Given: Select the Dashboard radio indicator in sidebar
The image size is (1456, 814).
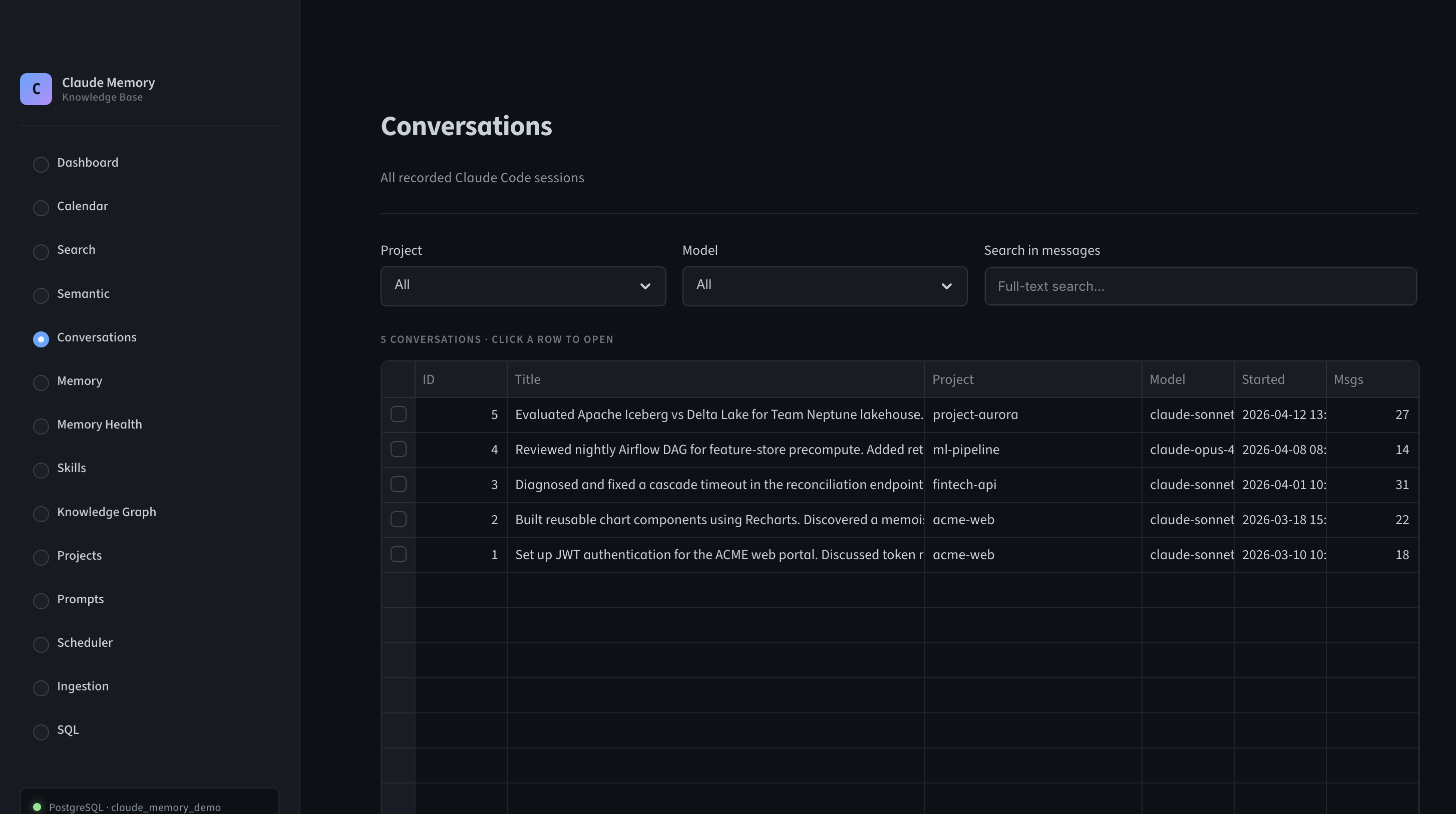Looking at the screenshot, I should 41,165.
